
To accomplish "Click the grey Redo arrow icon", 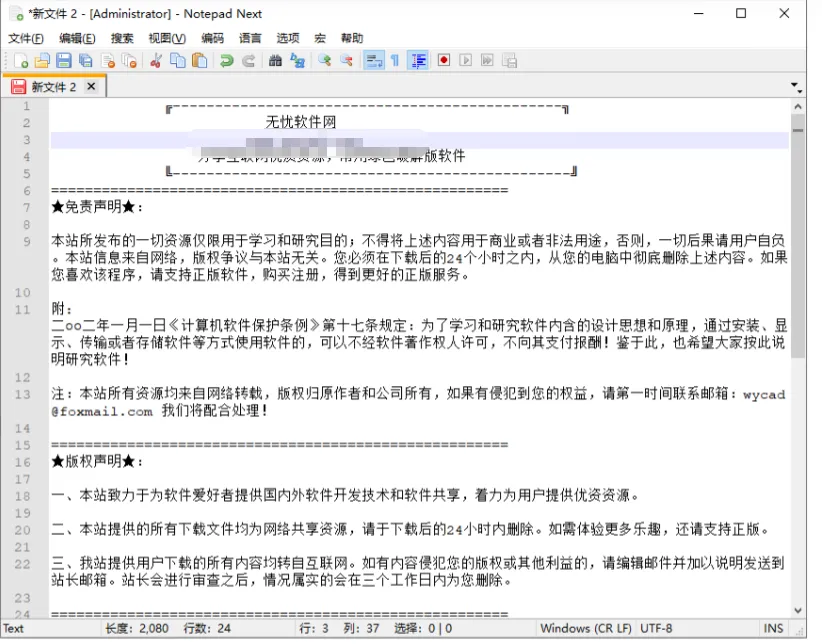I will [248, 61].
